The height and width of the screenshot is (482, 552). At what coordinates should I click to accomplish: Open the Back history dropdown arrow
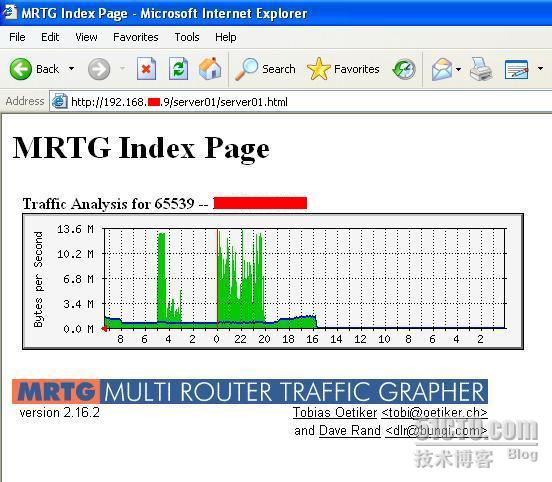[71, 68]
